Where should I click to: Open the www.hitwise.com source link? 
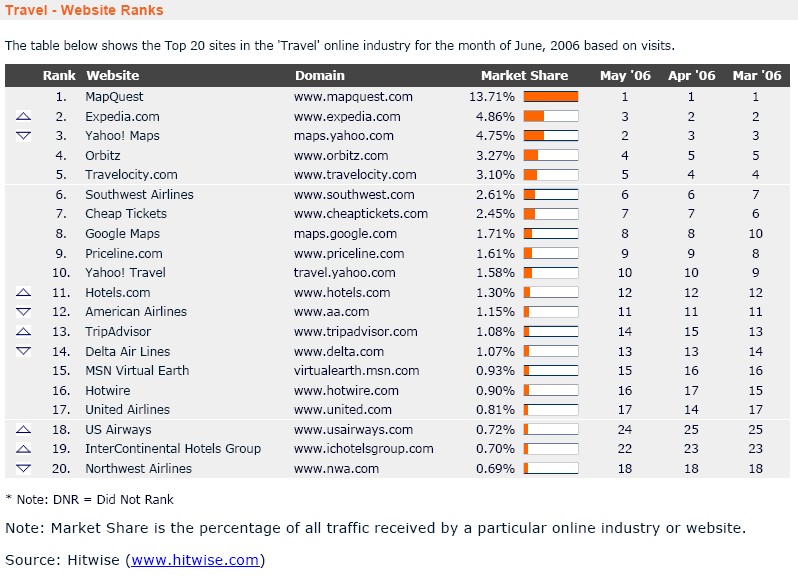tap(195, 560)
